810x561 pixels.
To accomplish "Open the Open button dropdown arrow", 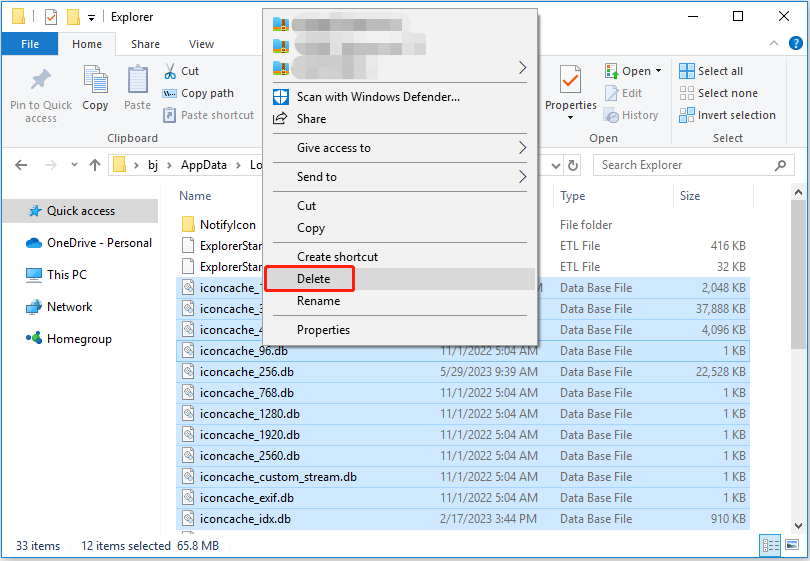I will 658,71.
